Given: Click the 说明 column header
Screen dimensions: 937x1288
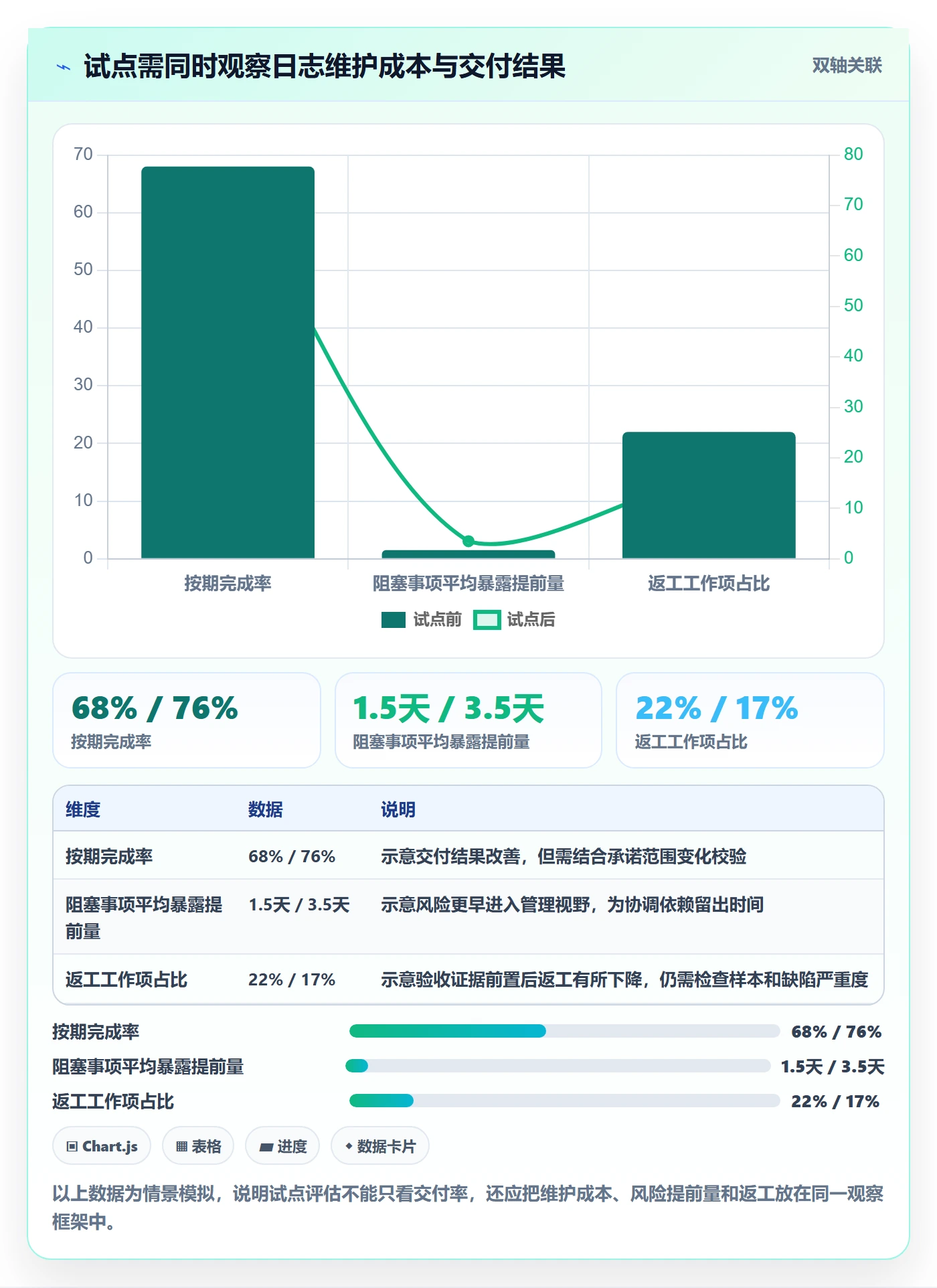Looking at the screenshot, I should (398, 809).
